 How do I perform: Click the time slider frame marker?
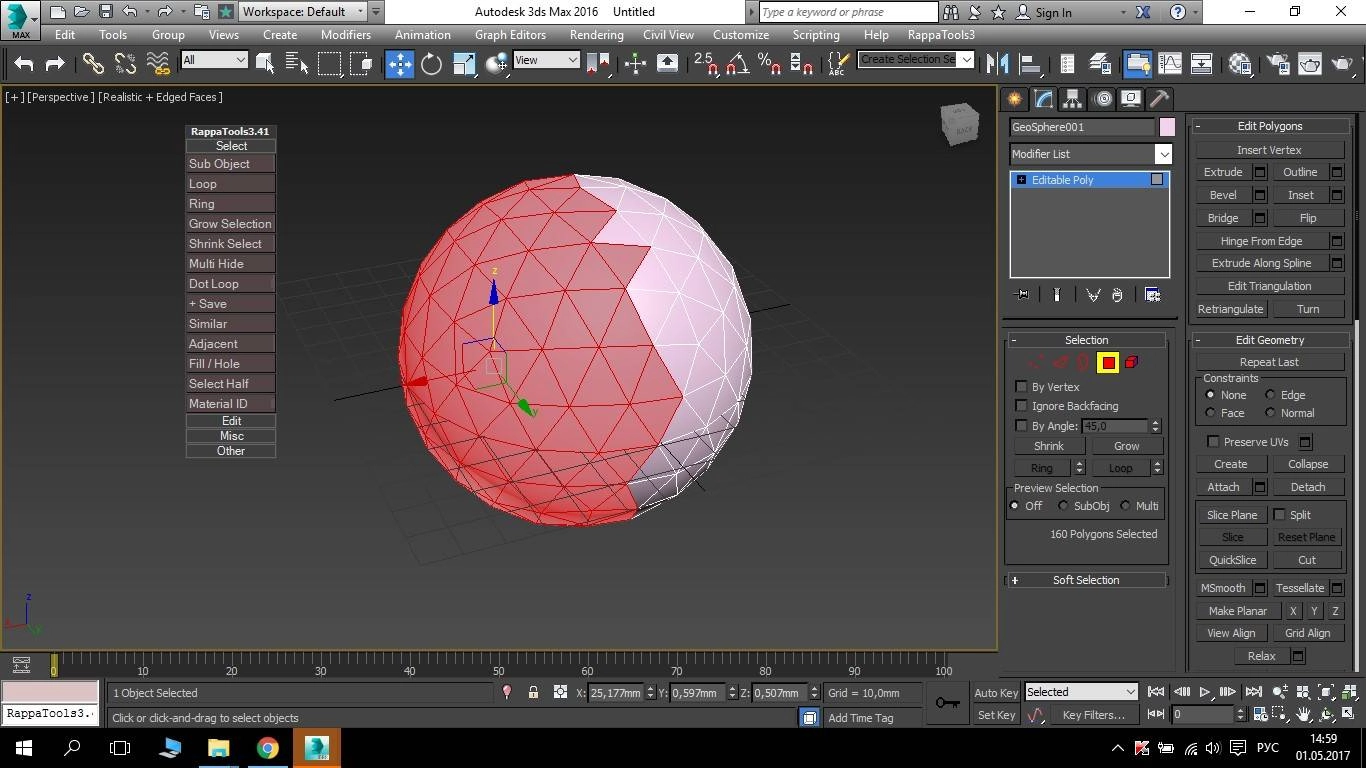pos(54,664)
